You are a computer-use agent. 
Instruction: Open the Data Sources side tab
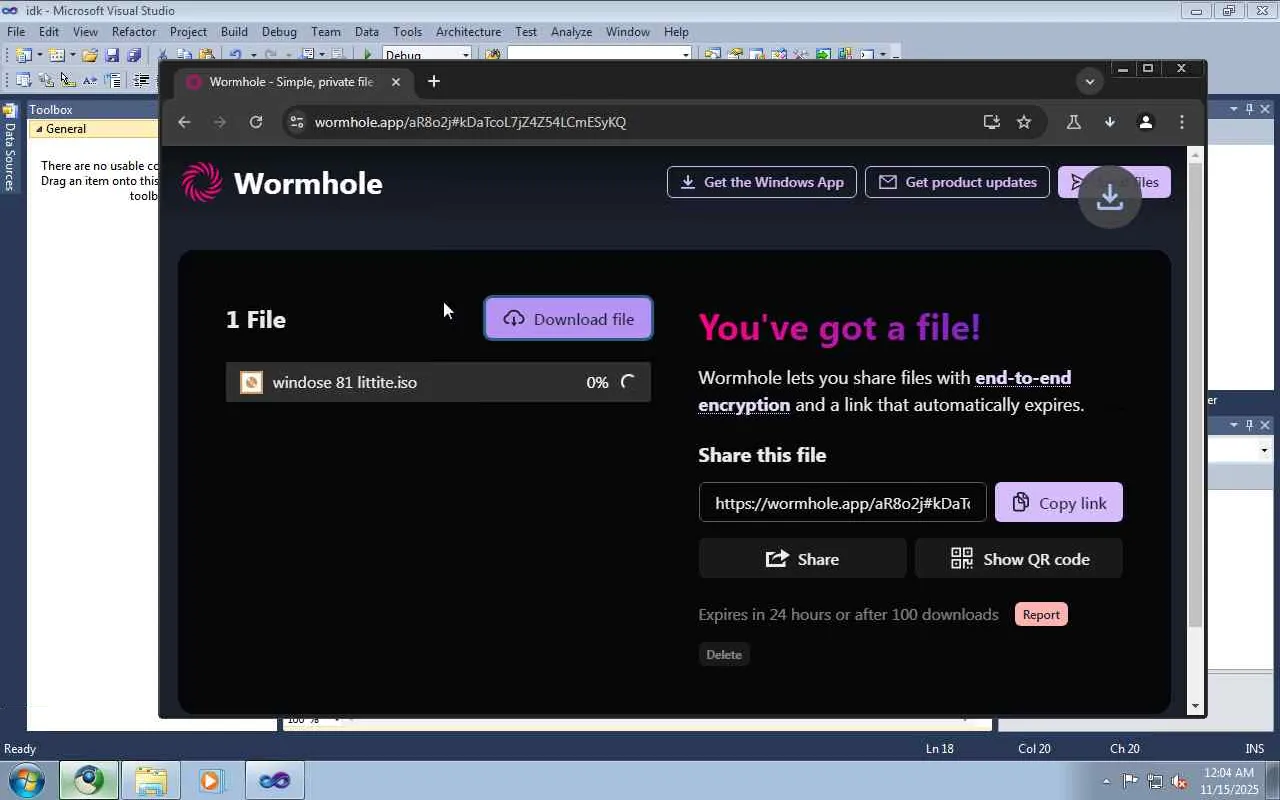point(10,148)
